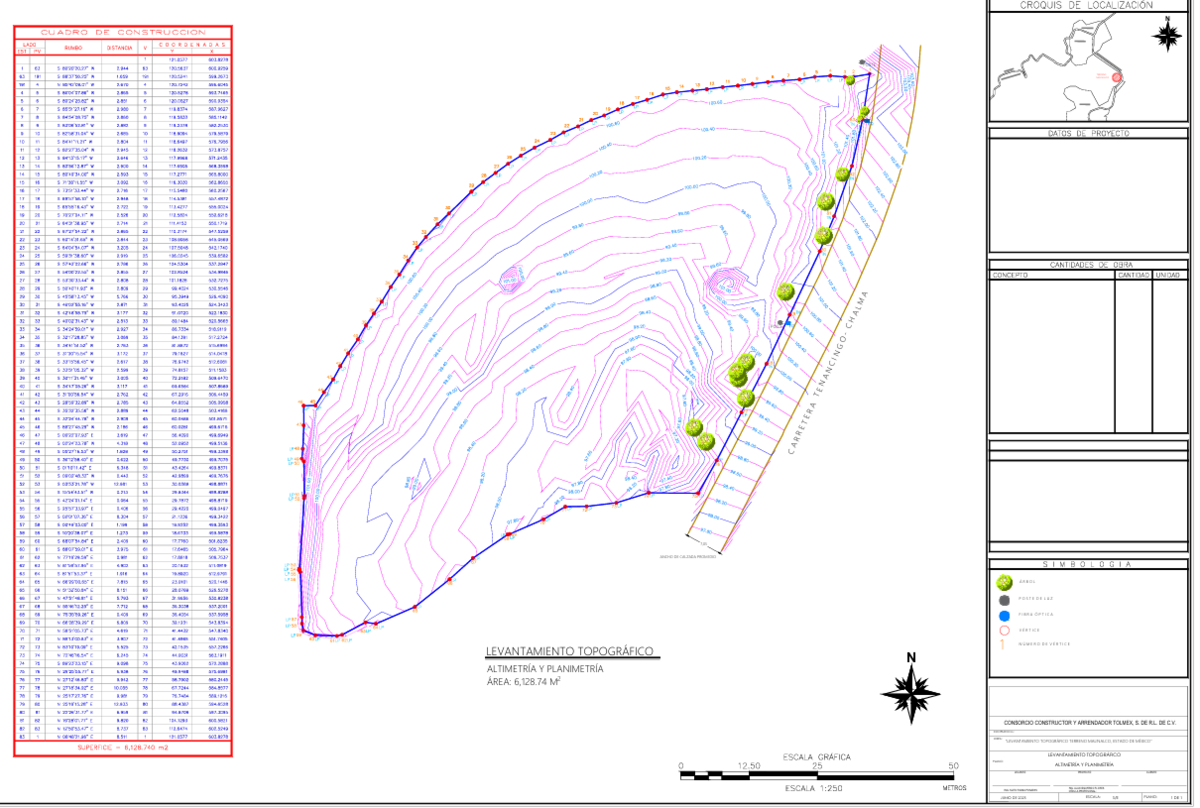Select the Datos de Proyecto header
Image resolution: width=1200 pixels, height=808 pixels.
click(x=1088, y=133)
